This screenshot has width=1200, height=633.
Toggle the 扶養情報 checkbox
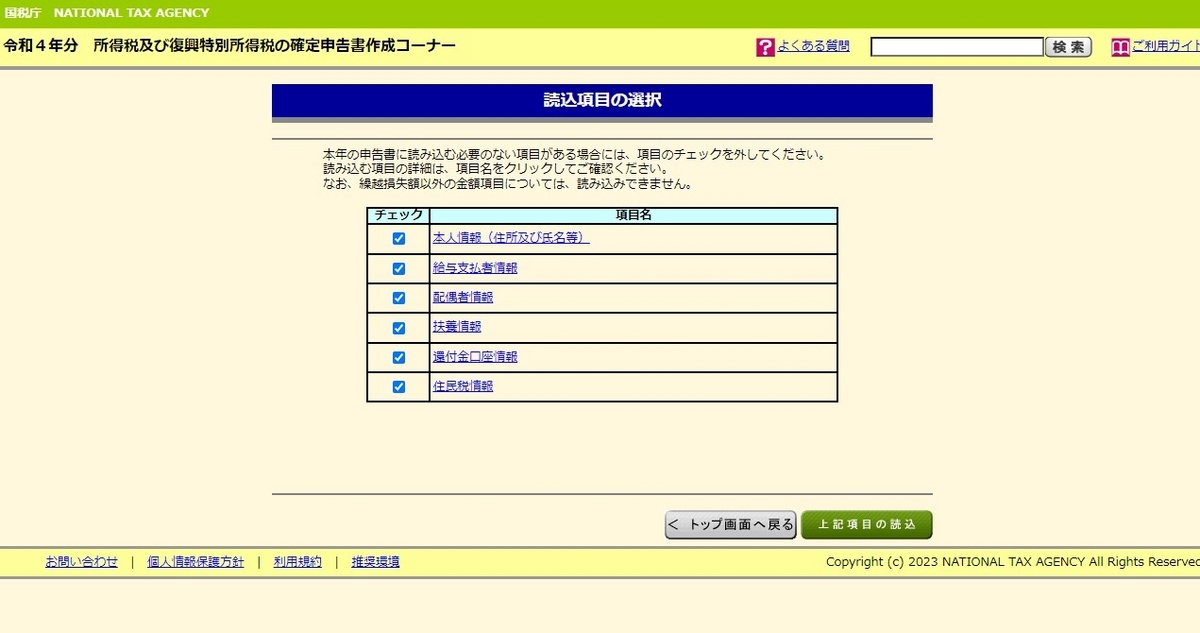click(x=399, y=328)
